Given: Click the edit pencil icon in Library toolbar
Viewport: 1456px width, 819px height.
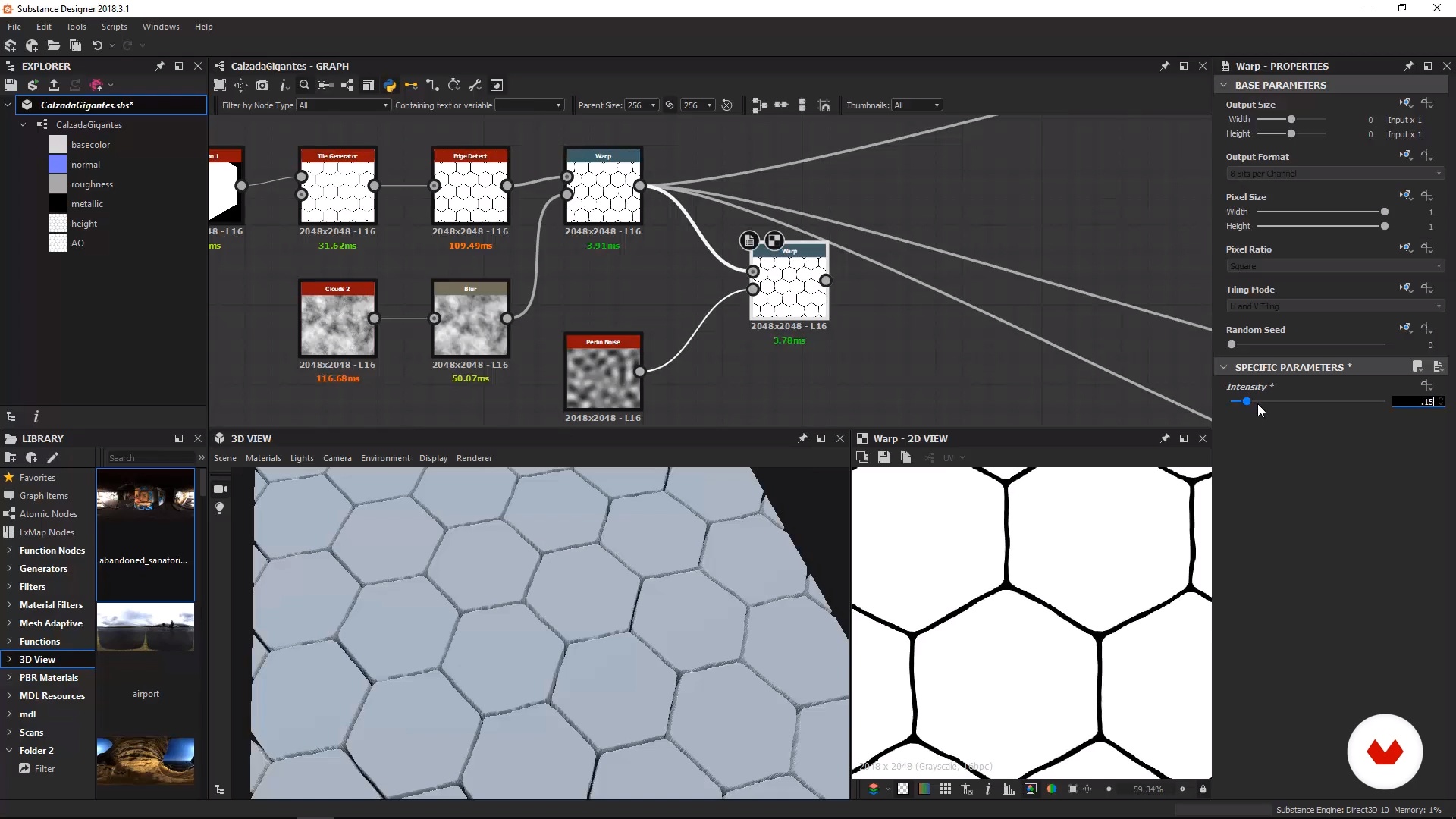Looking at the screenshot, I should pos(52,457).
